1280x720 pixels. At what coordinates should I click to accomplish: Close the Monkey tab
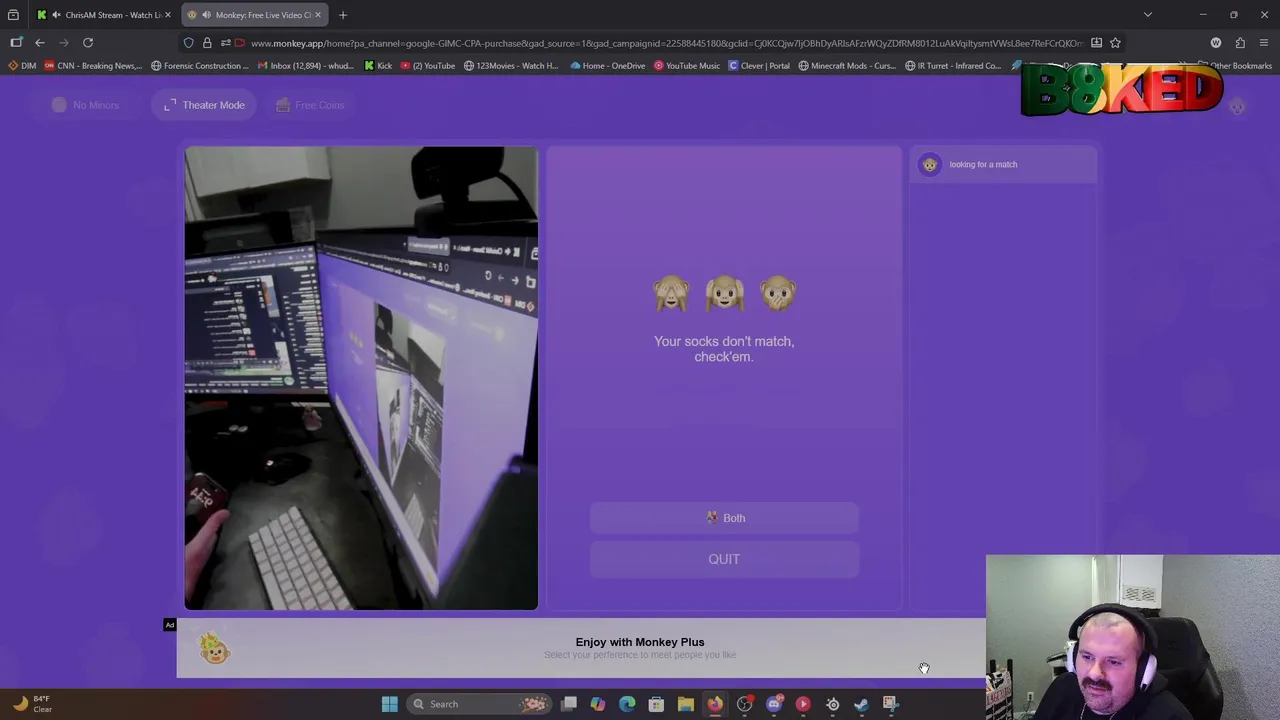(318, 15)
